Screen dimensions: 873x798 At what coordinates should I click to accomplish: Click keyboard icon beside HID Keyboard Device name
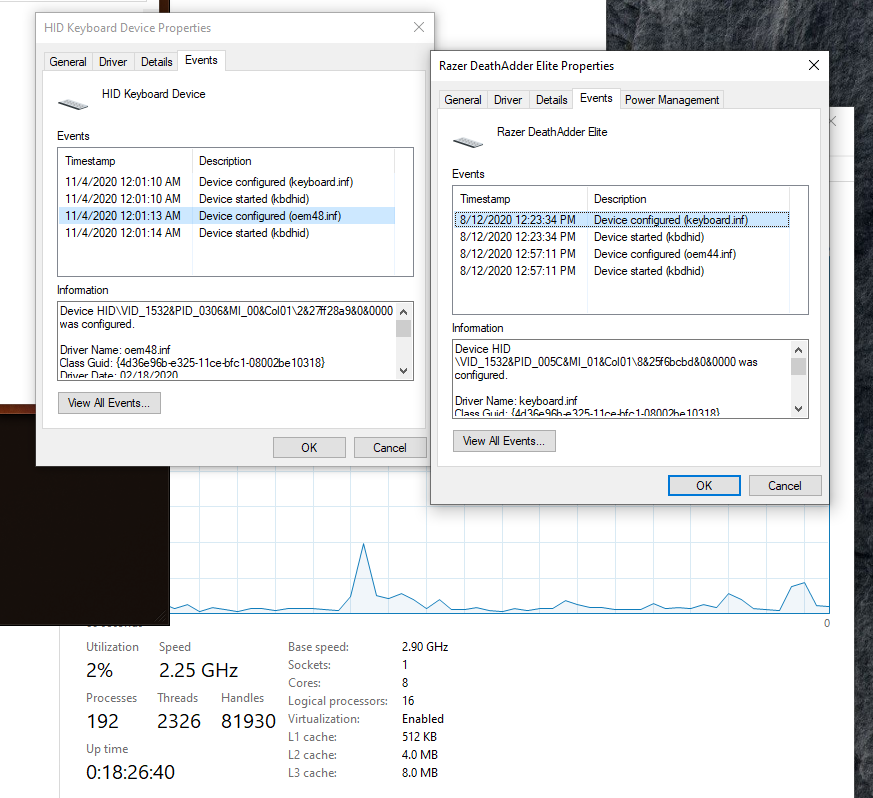pos(73,104)
